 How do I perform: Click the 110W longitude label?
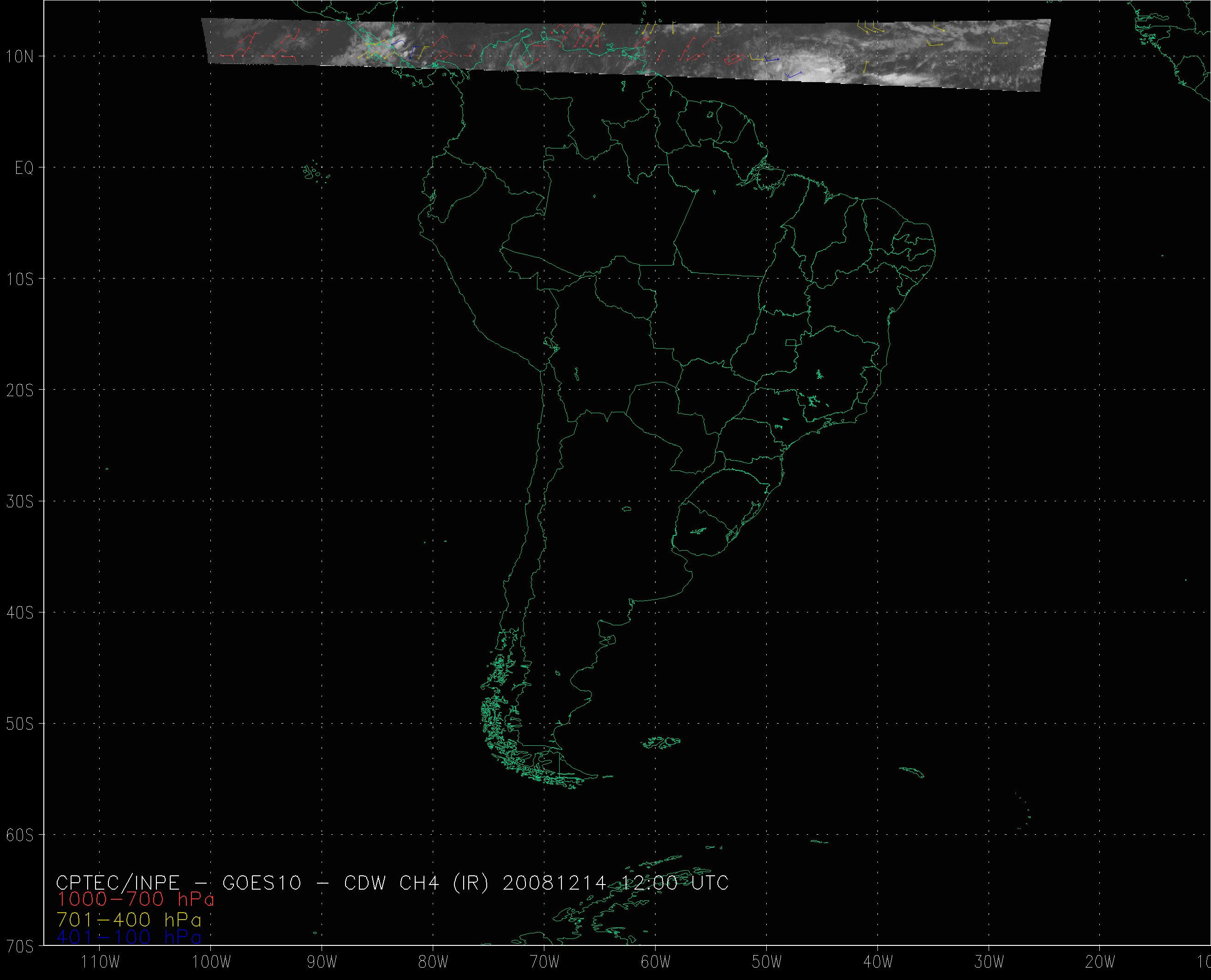[x=100, y=962]
